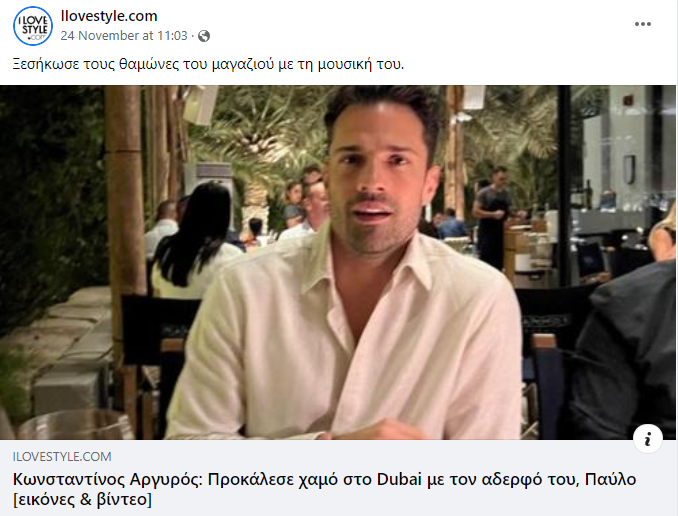This screenshot has width=678, height=516.
Task: Click the link info 'i' icon
Action: [647, 439]
